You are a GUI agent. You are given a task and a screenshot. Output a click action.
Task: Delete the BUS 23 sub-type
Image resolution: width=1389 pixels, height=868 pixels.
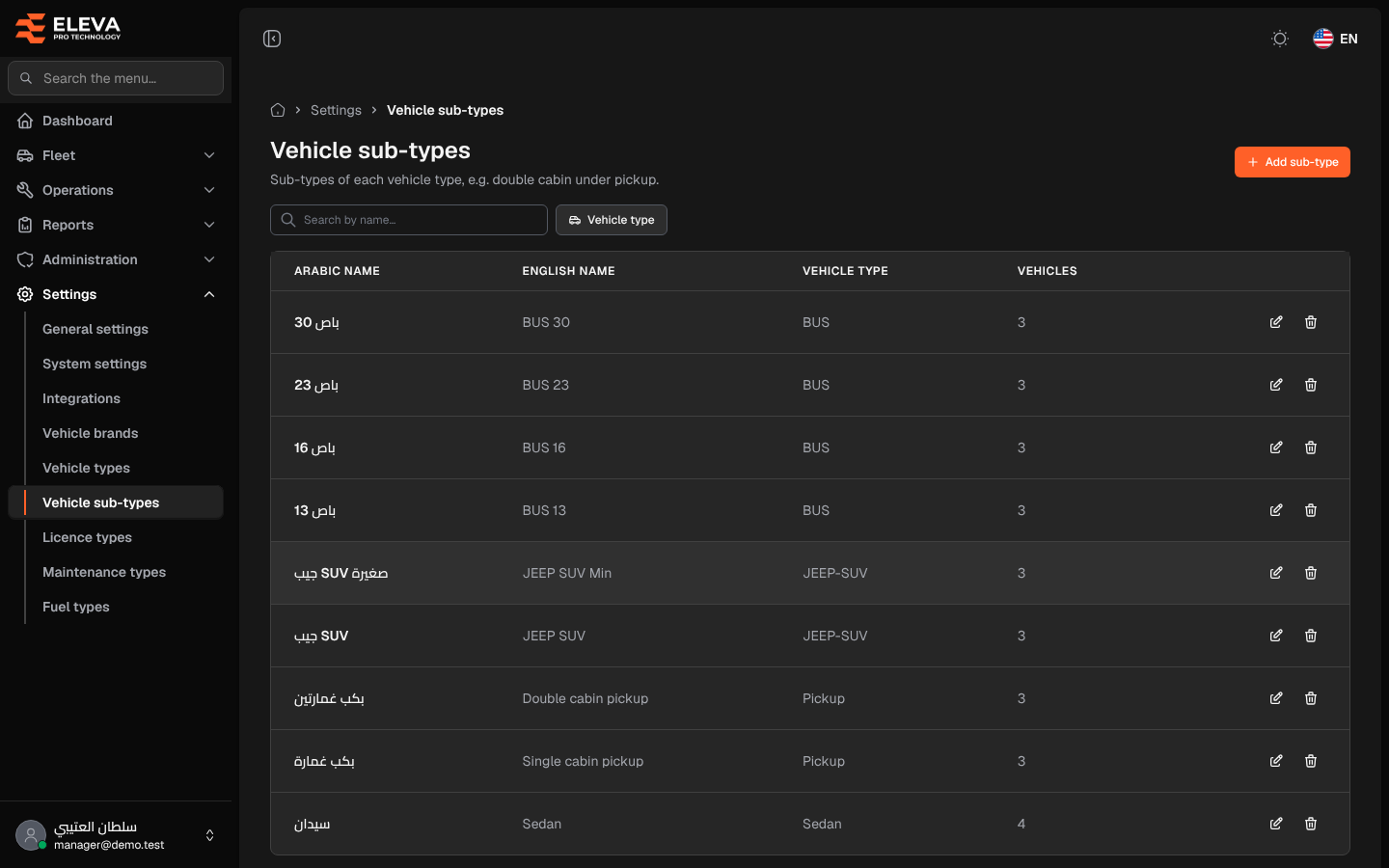tap(1311, 385)
